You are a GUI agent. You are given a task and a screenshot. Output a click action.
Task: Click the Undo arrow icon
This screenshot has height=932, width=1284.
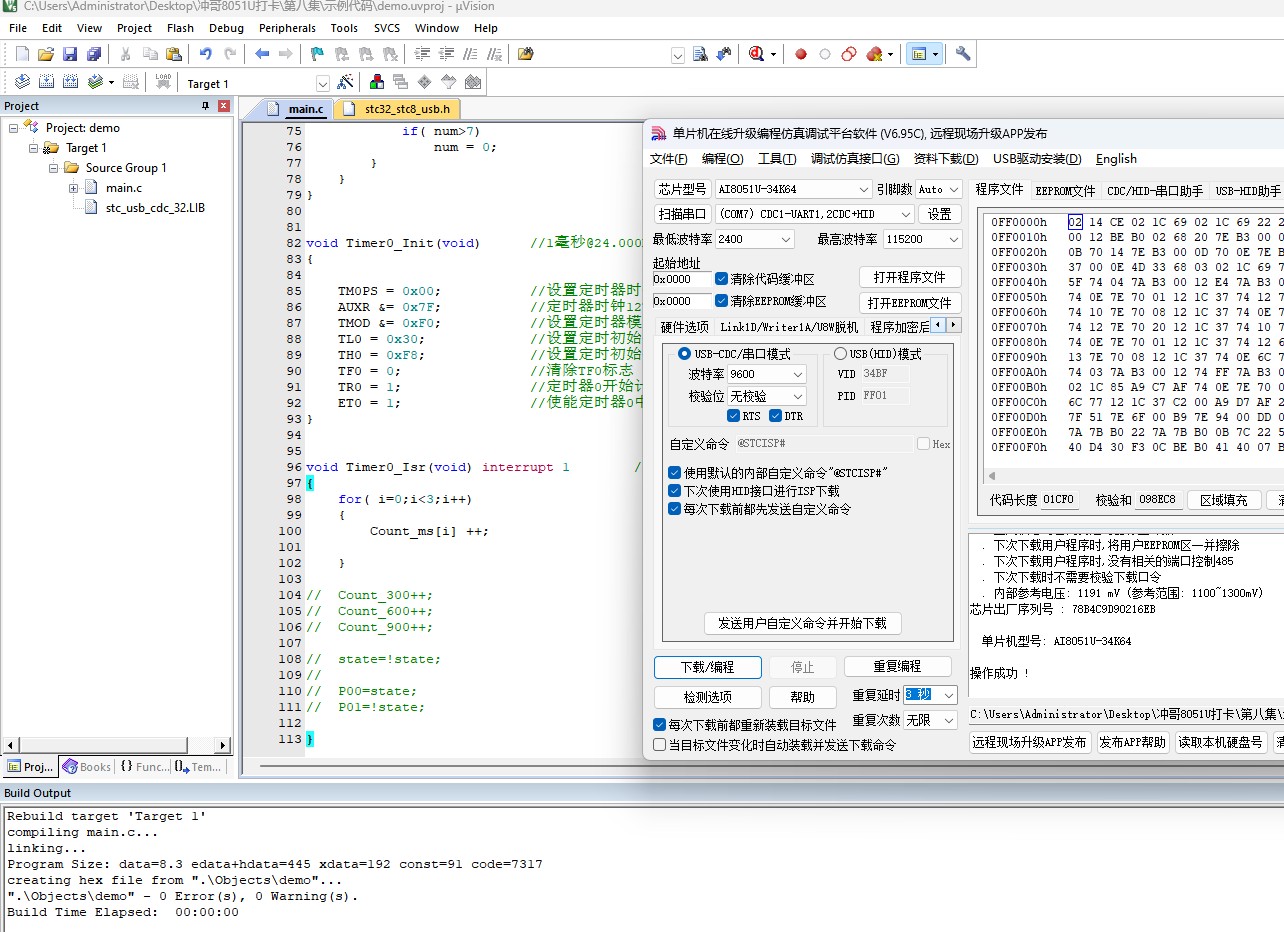pos(205,54)
